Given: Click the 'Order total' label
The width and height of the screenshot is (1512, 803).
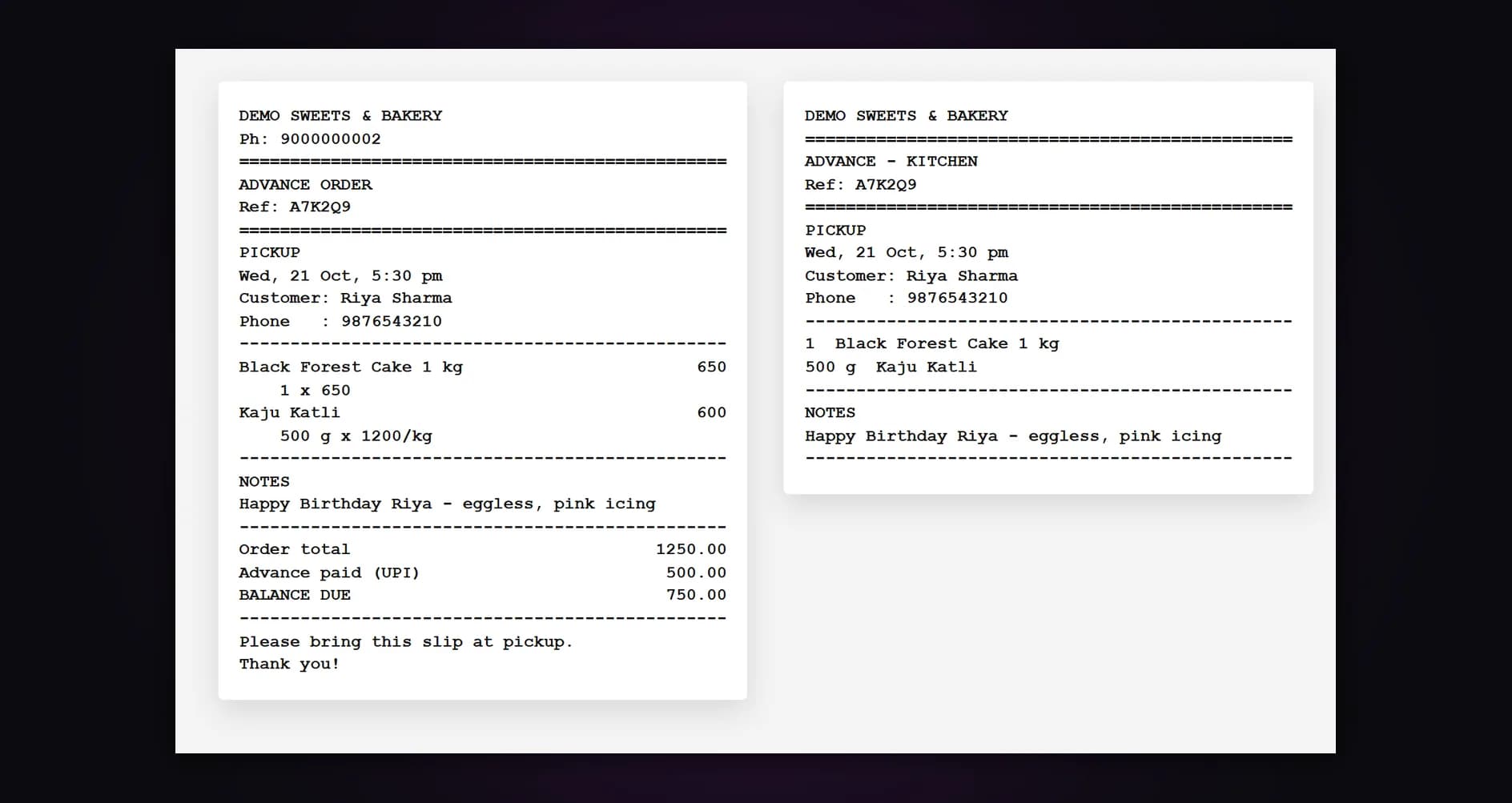Looking at the screenshot, I should [294, 549].
